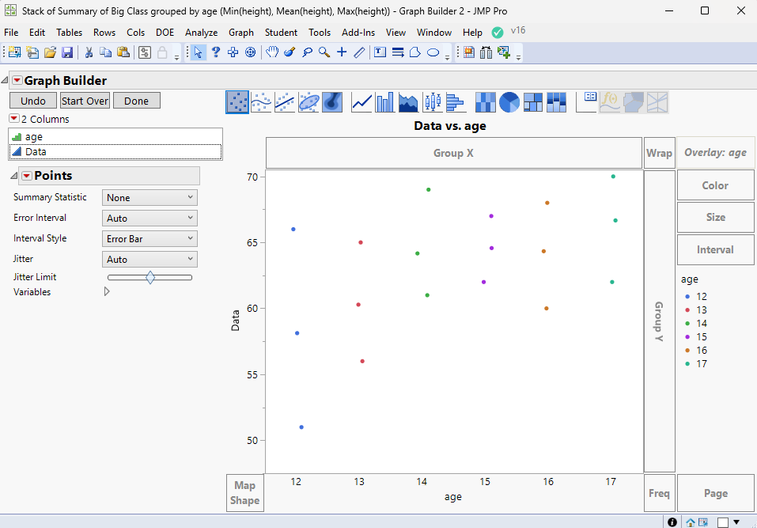This screenshot has width=757, height=528.
Task: Click the Wrap drop zone
Action: point(659,153)
